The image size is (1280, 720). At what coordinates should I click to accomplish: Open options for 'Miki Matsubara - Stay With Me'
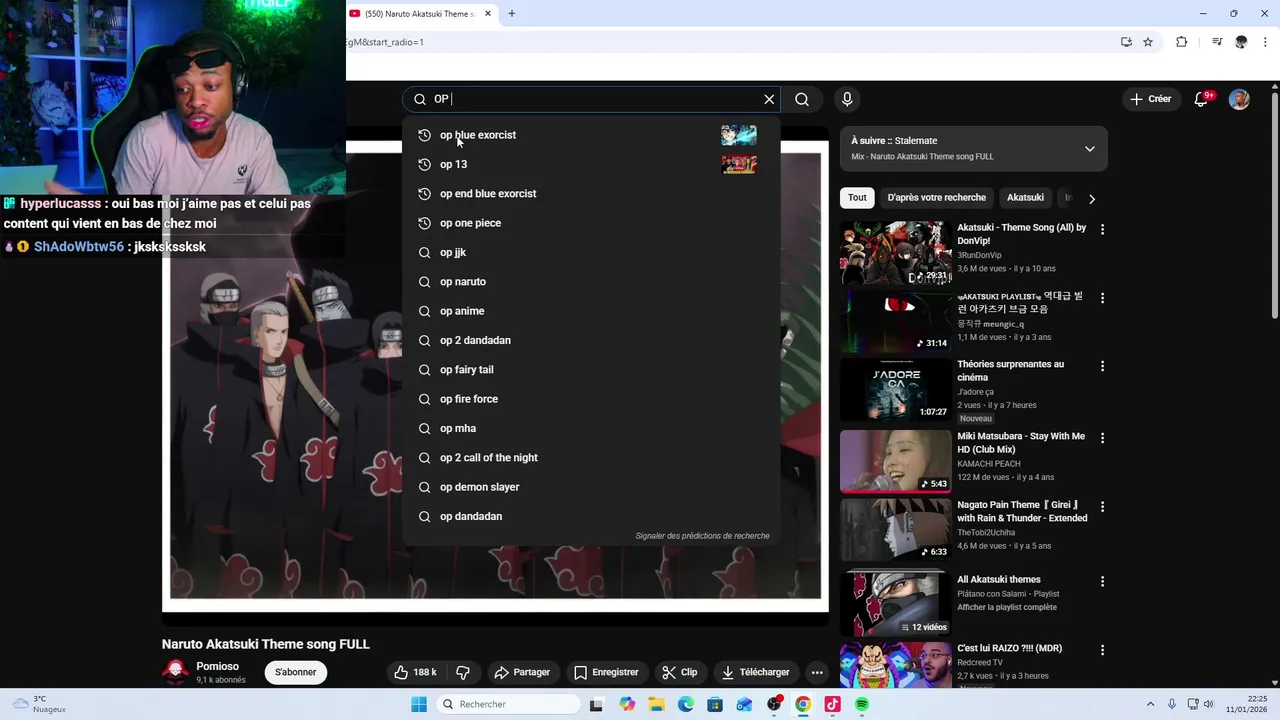[1102, 438]
